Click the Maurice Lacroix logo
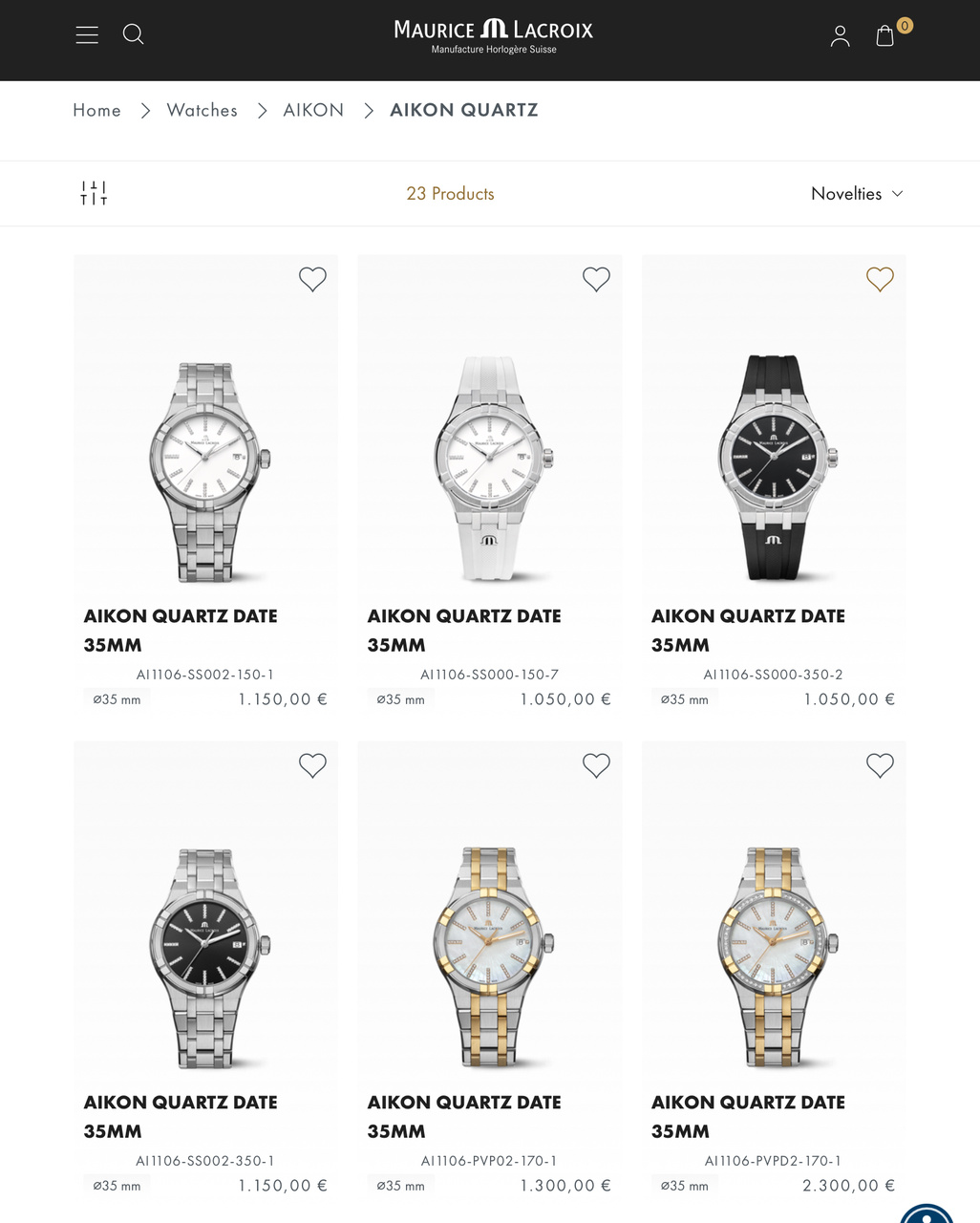 pyautogui.click(x=493, y=36)
